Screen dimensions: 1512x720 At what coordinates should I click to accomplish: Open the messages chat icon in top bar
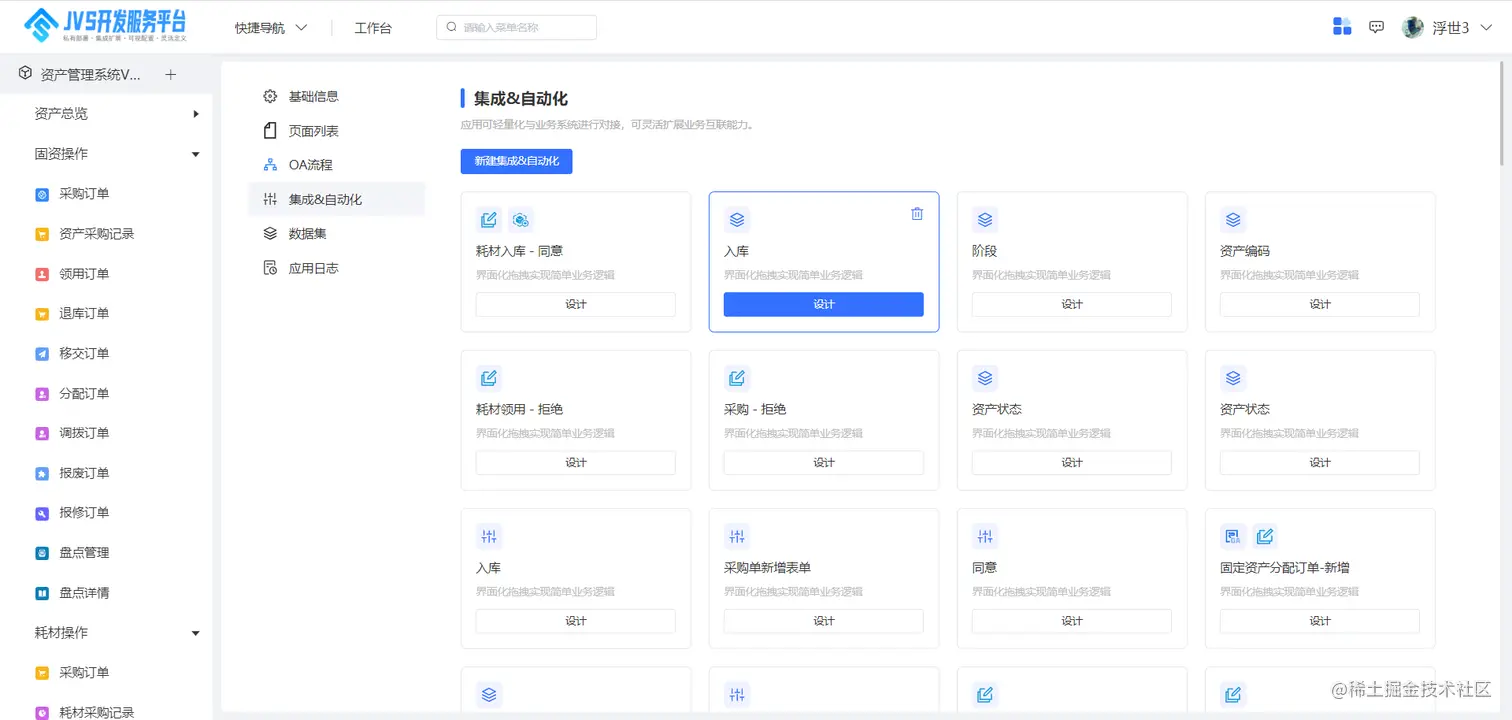pyautogui.click(x=1377, y=27)
